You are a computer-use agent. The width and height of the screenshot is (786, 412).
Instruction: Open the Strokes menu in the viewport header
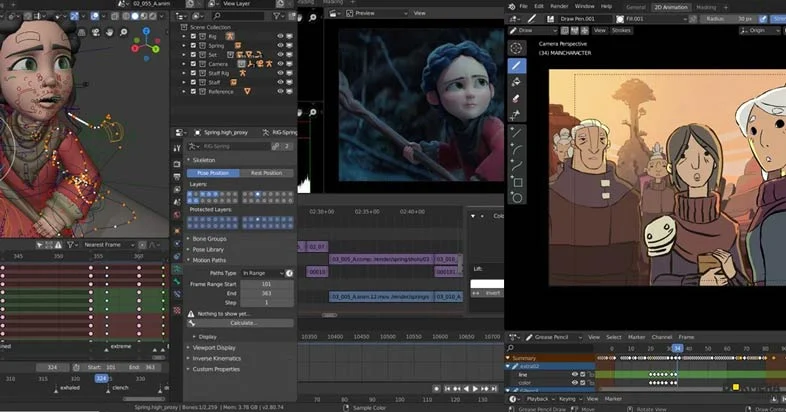click(x=621, y=31)
